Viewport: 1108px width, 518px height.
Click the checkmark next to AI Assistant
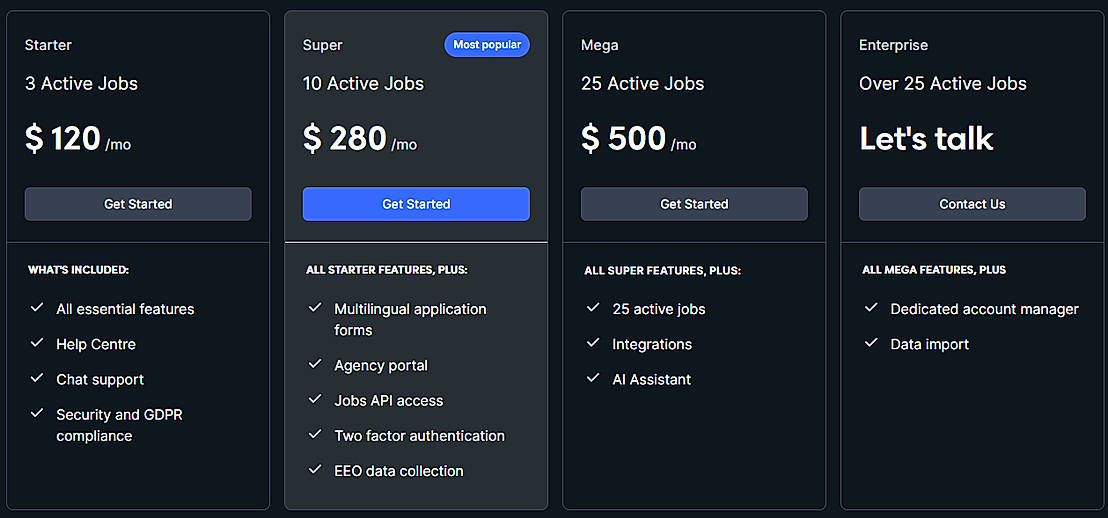593,378
